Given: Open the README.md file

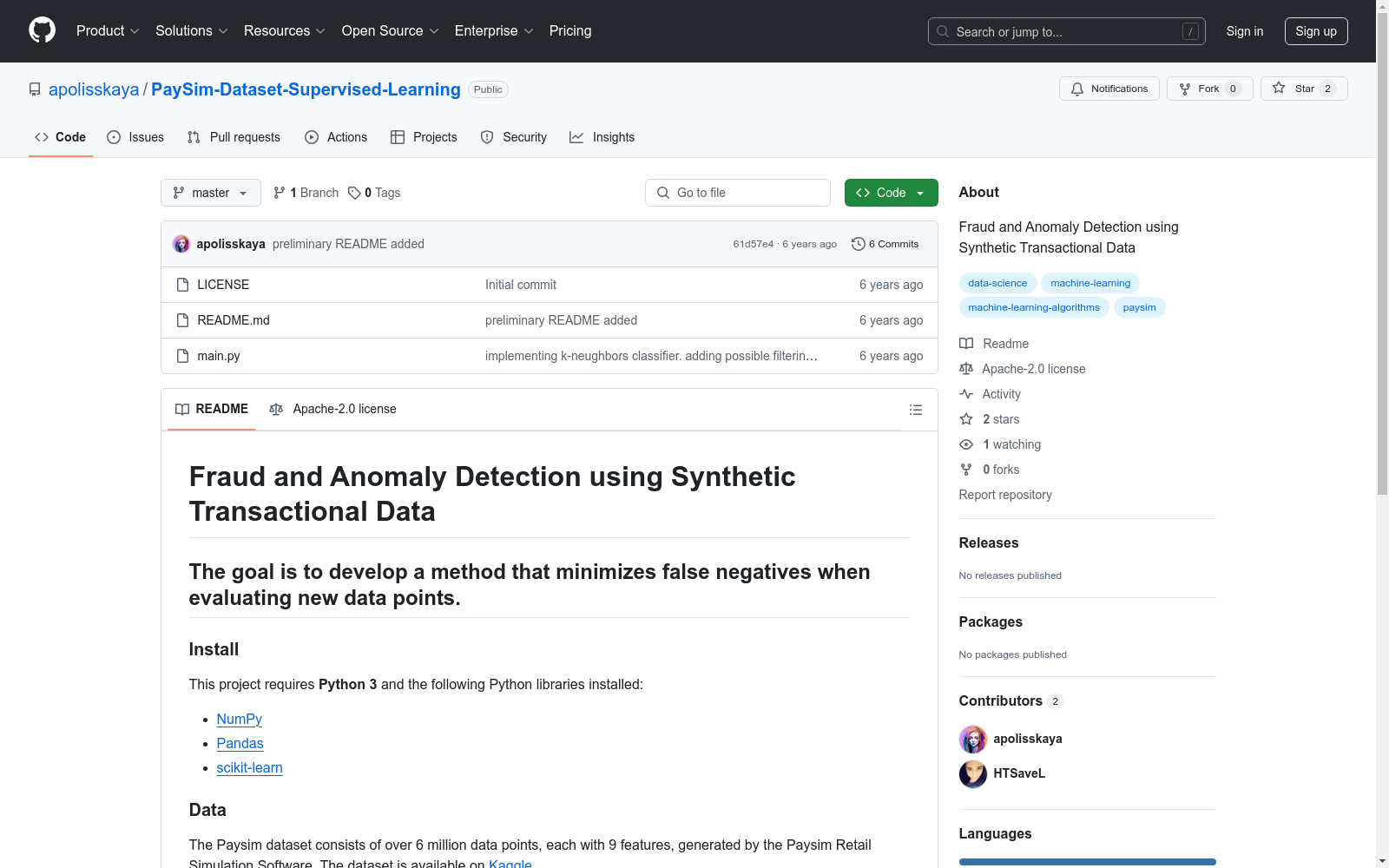Looking at the screenshot, I should (234, 320).
